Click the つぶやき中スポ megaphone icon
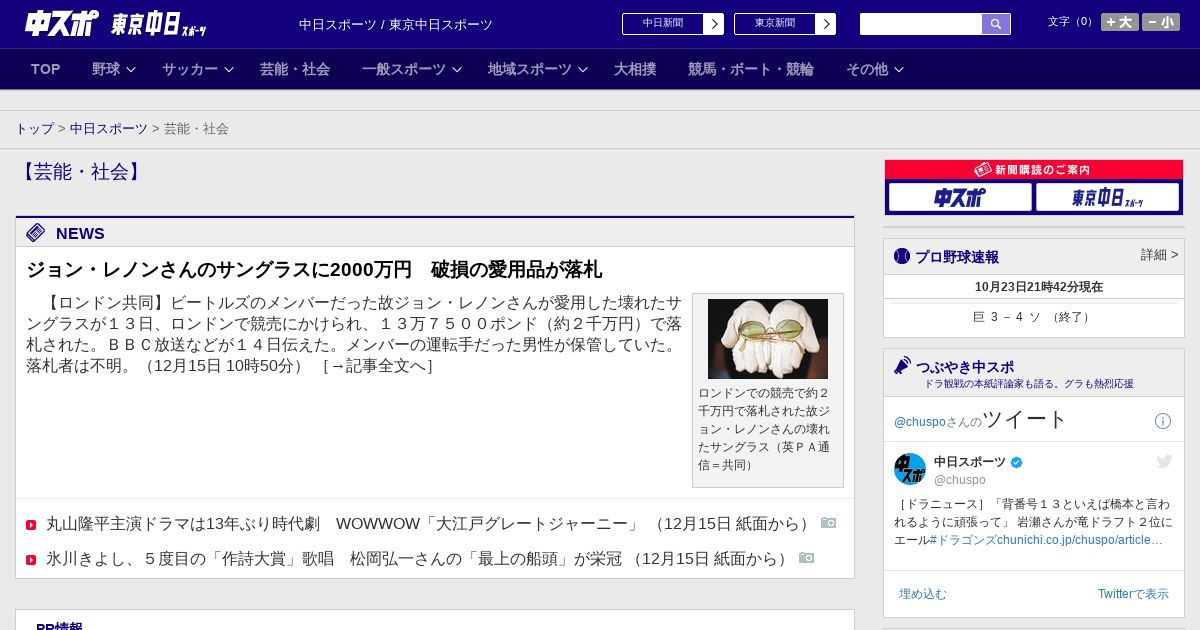 (903, 365)
